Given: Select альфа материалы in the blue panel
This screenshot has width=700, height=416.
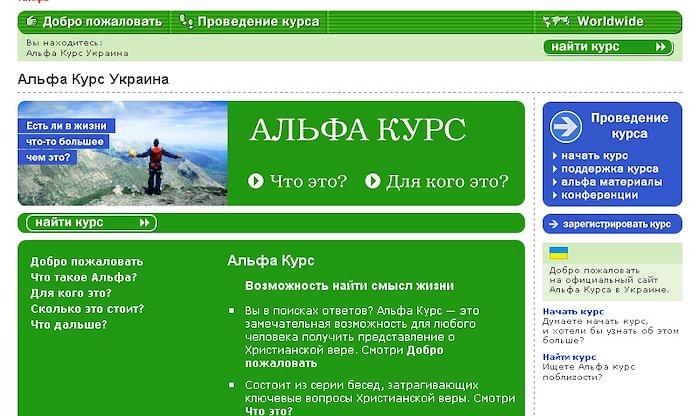Looking at the screenshot, I should (x=611, y=182).
